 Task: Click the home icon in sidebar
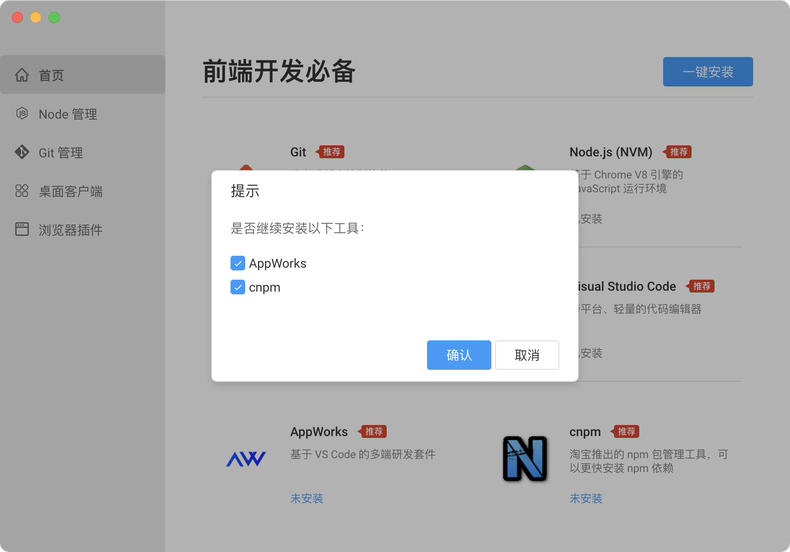point(22,75)
